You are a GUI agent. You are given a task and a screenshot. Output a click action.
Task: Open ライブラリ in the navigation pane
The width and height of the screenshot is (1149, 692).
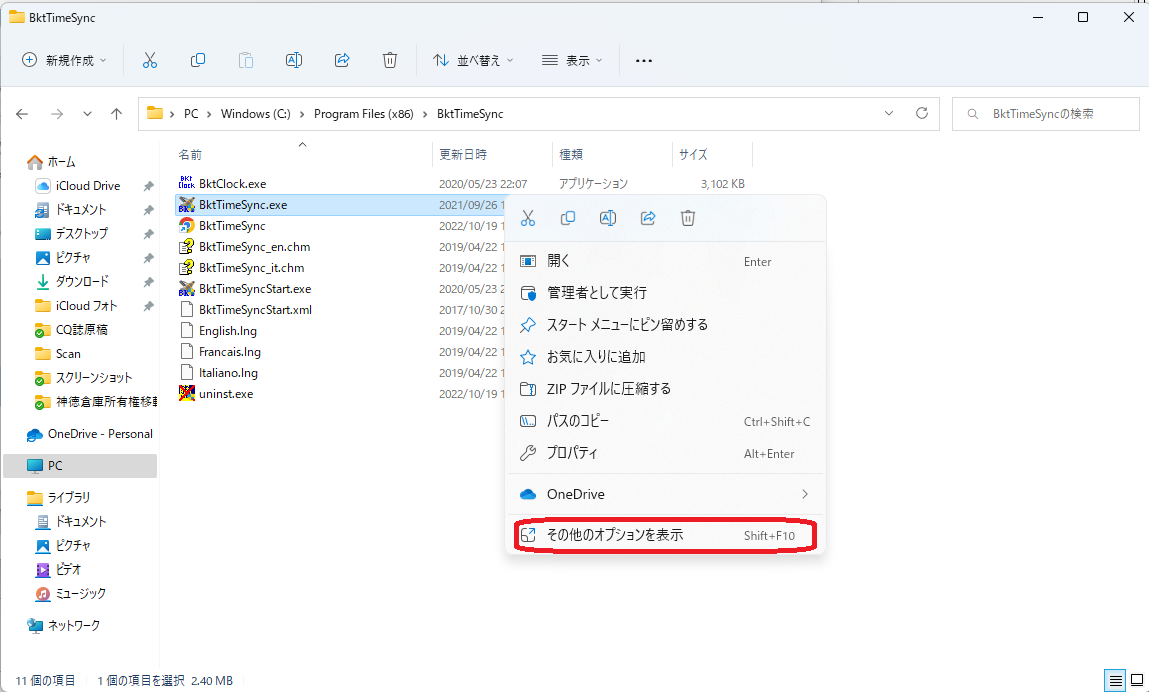(69, 497)
